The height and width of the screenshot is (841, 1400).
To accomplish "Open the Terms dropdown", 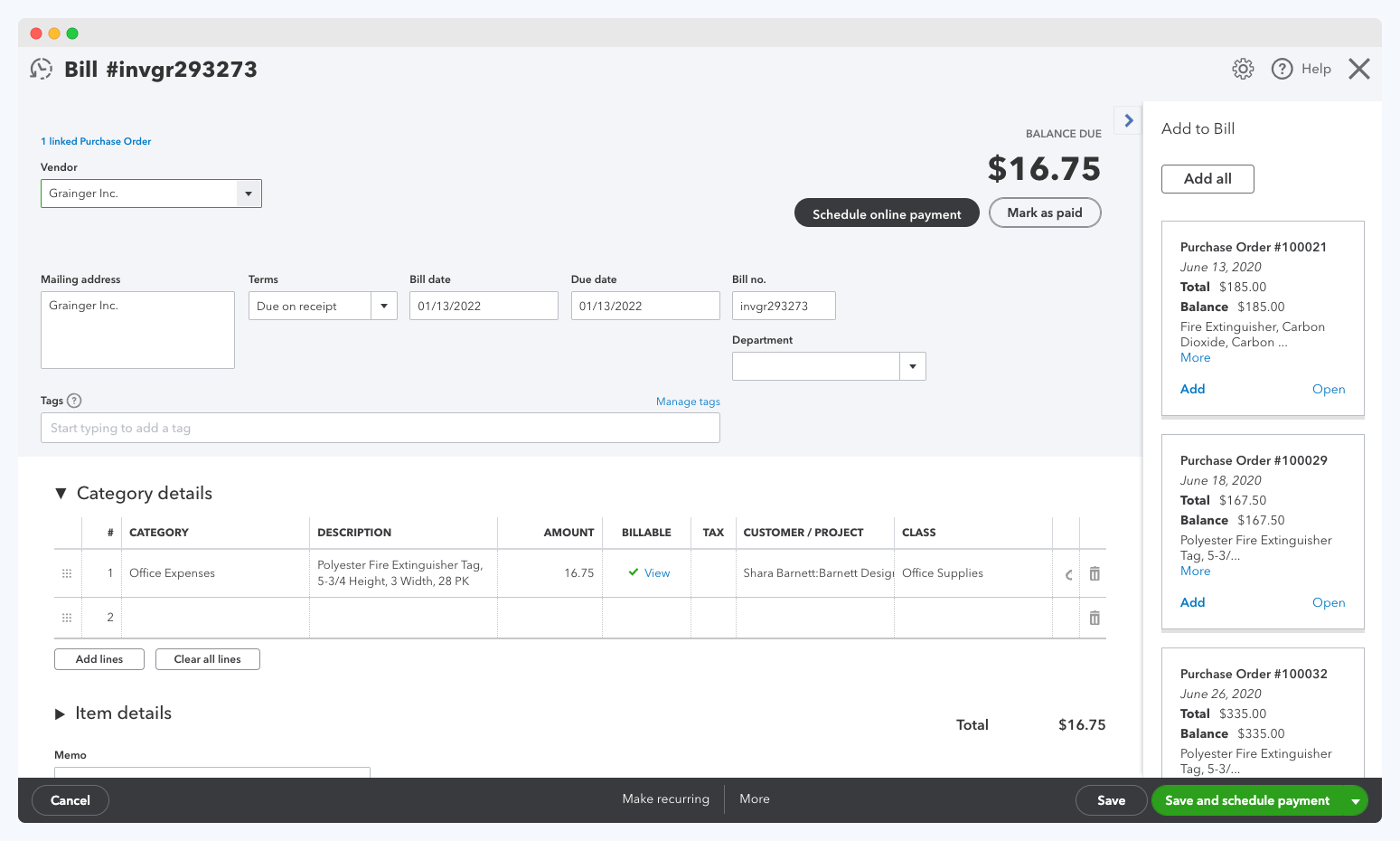I will click(x=384, y=306).
